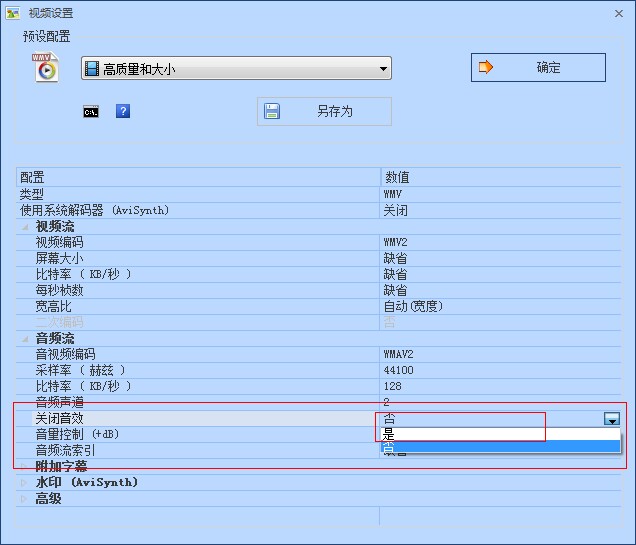Select the 关闭音效 row label
This screenshot has width=636, height=545.
point(59,418)
